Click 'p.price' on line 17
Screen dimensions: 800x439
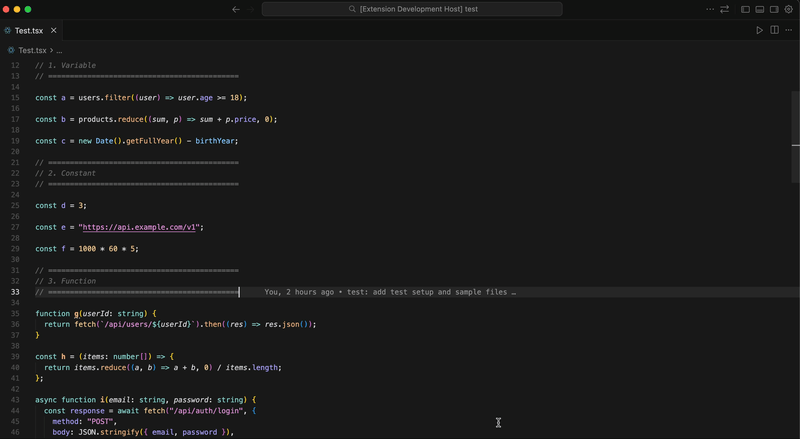[x=241, y=119]
